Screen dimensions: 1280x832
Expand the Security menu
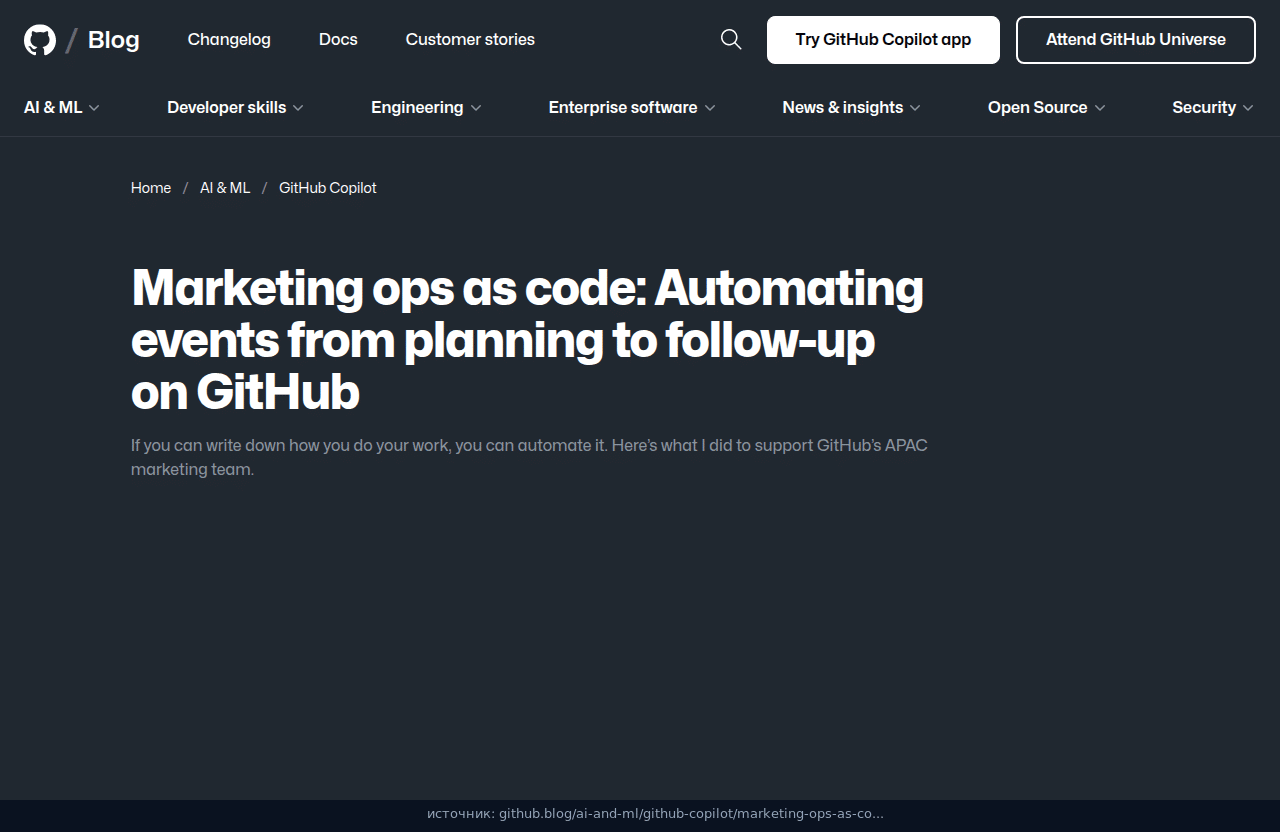tap(1213, 107)
